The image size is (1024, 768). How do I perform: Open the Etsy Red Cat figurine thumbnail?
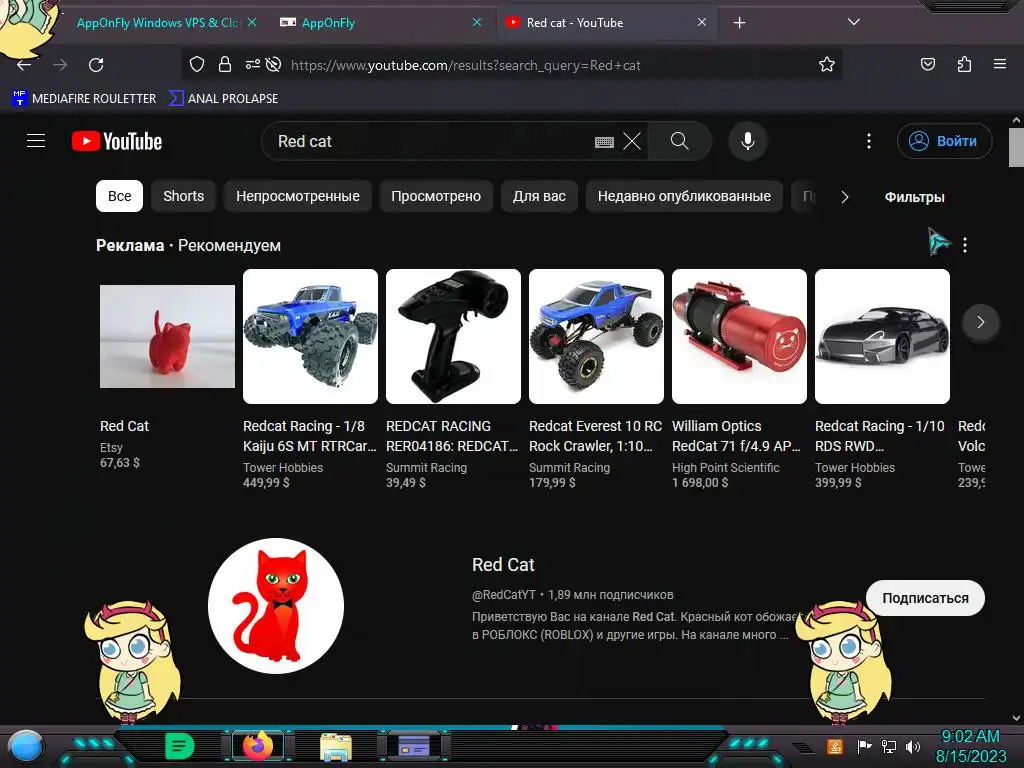pyautogui.click(x=167, y=336)
